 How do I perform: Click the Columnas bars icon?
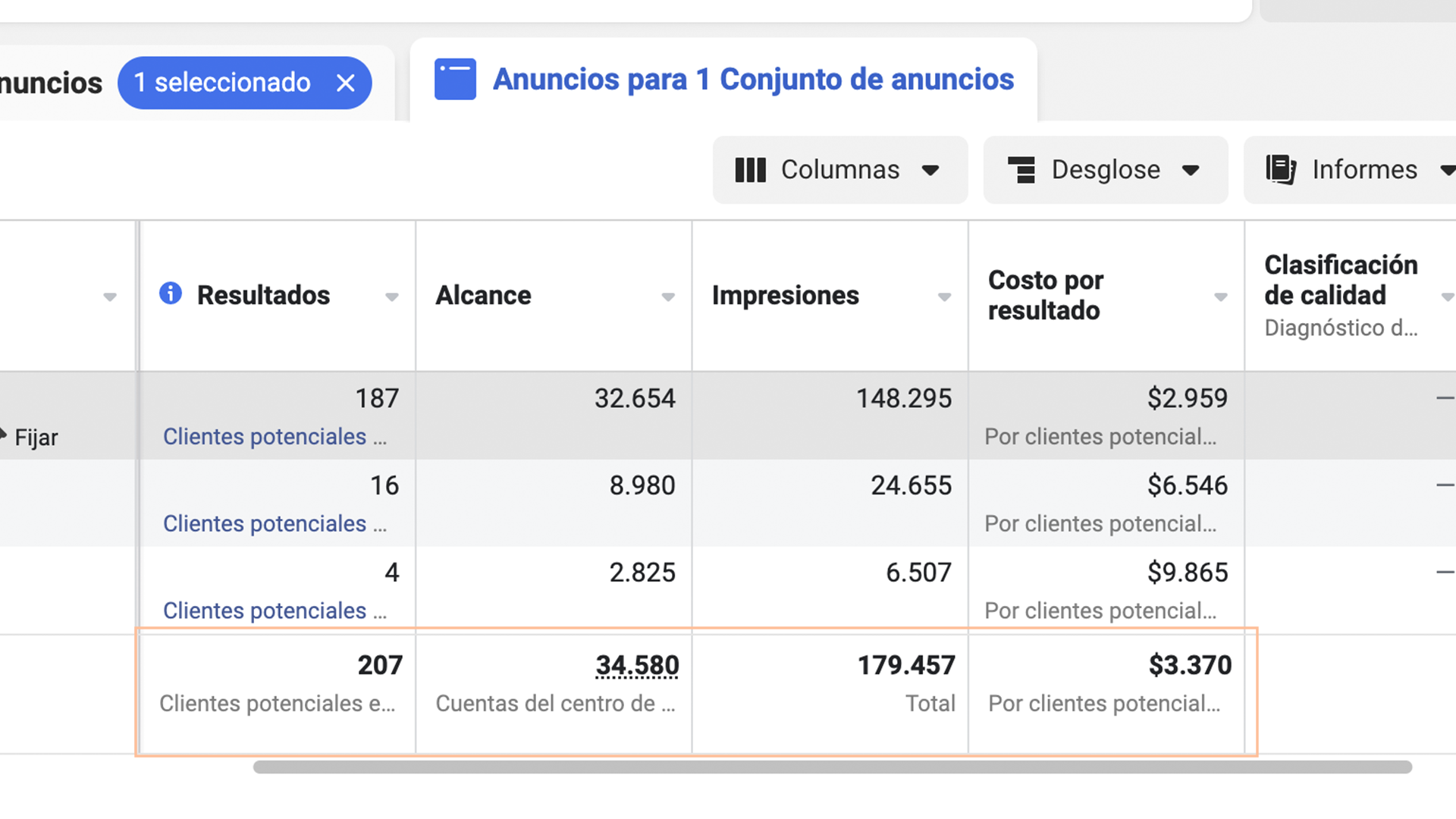point(750,170)
